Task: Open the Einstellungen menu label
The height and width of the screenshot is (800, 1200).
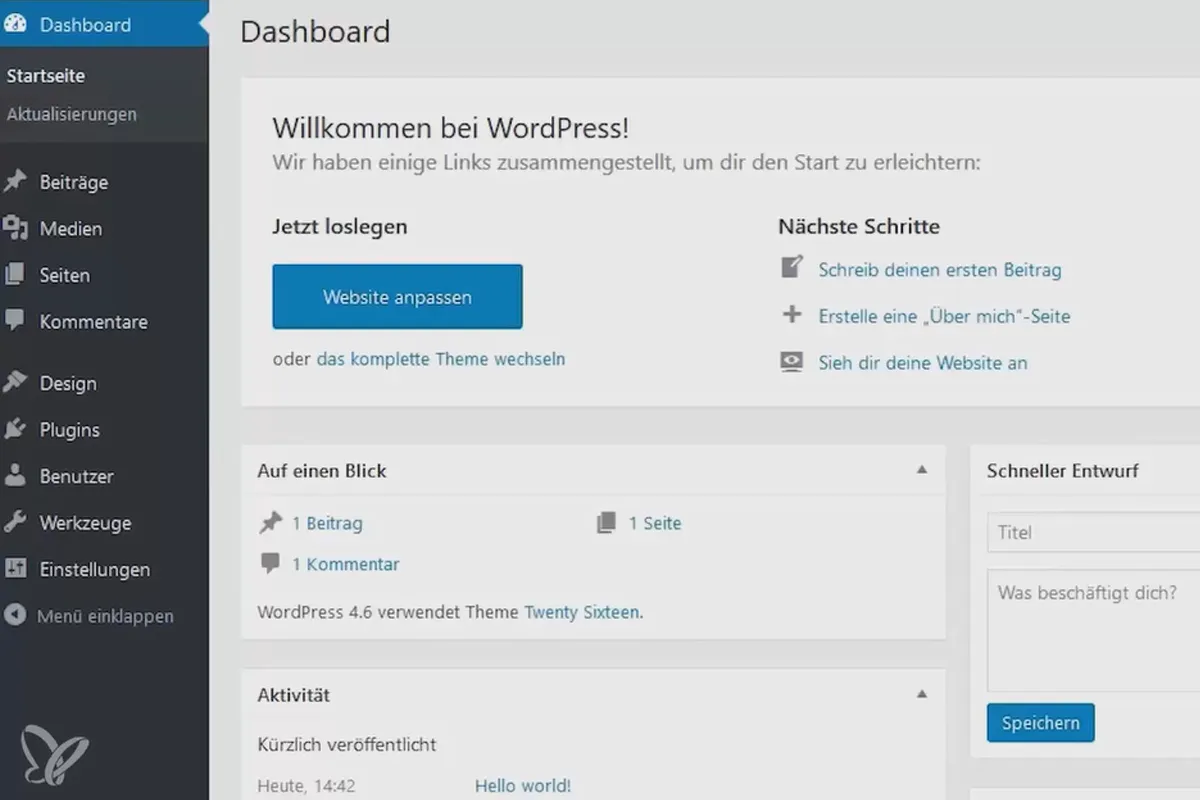Action: (95, 570)
